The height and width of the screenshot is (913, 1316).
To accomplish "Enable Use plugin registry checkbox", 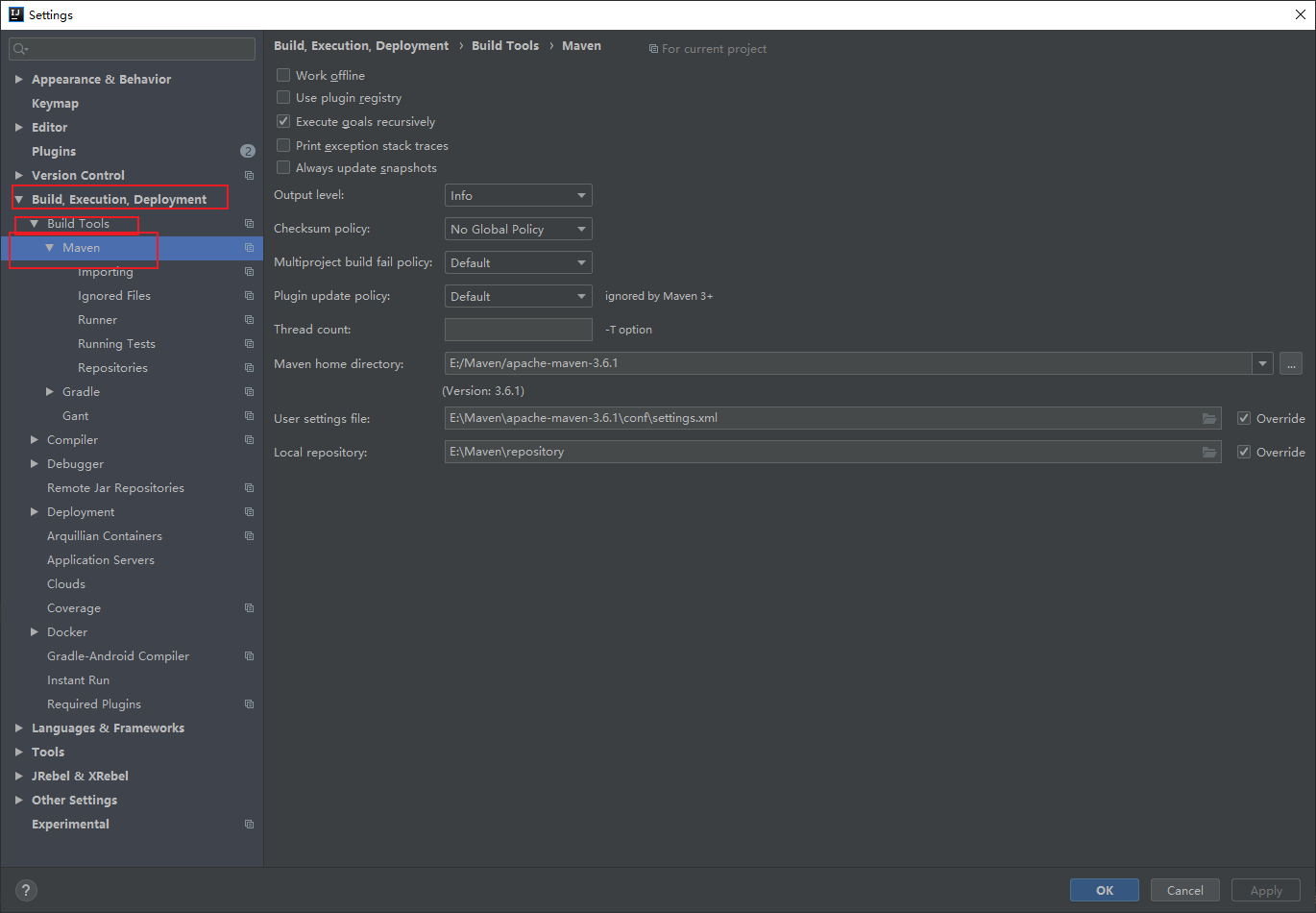I will pos(283,97).
